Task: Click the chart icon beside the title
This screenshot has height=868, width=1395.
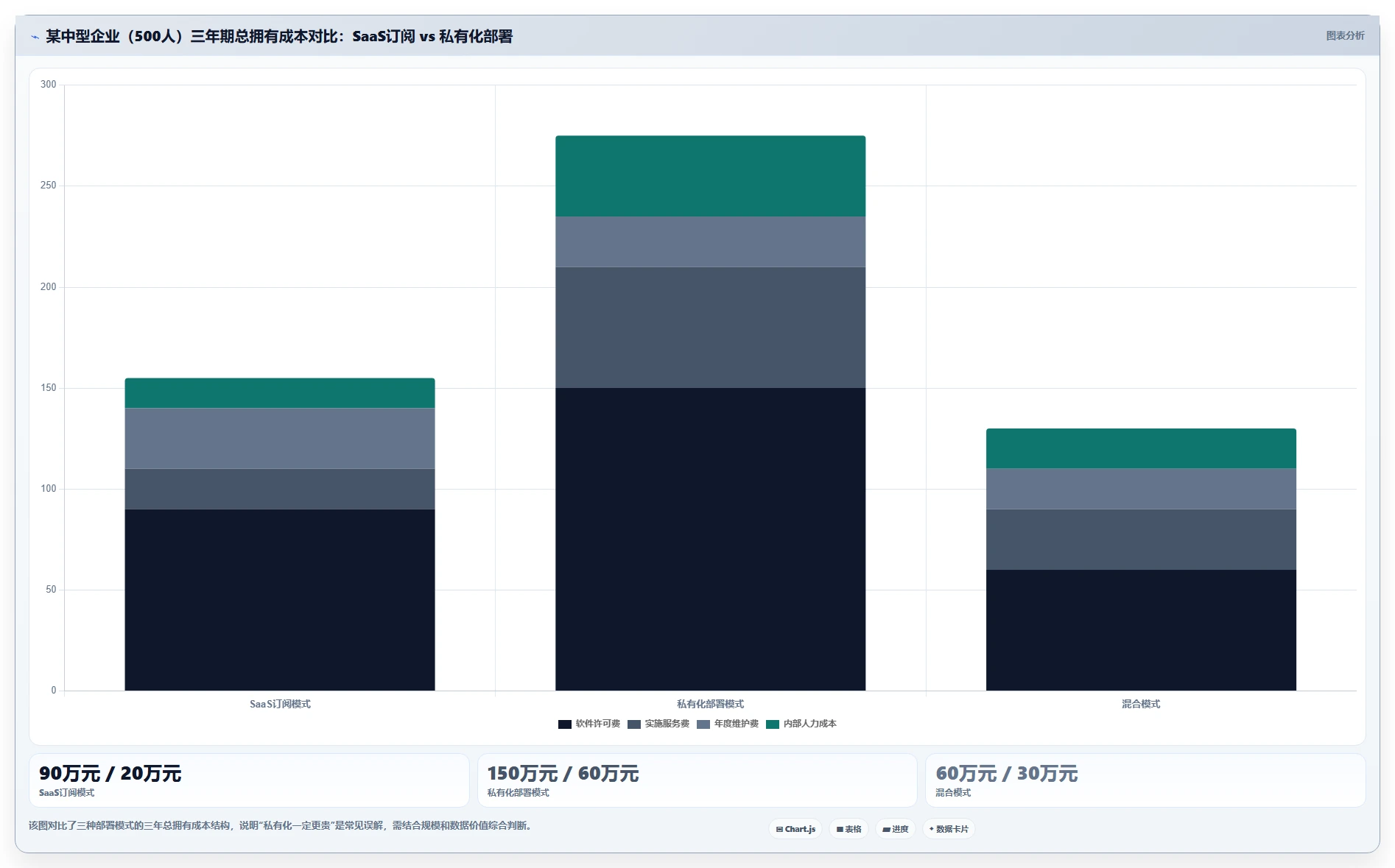Action: 35,37
